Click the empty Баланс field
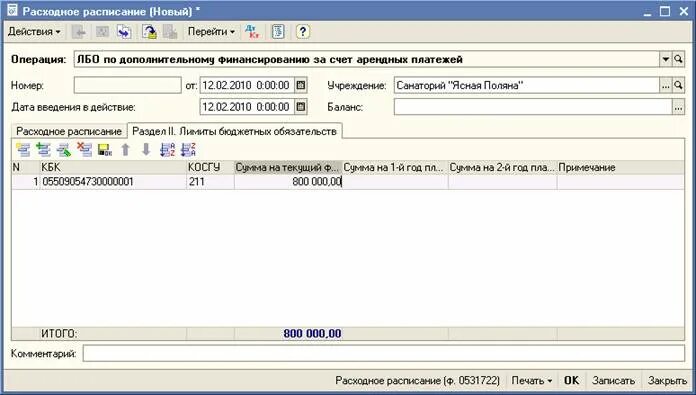 pyautogui.click(x=533, y=107)
